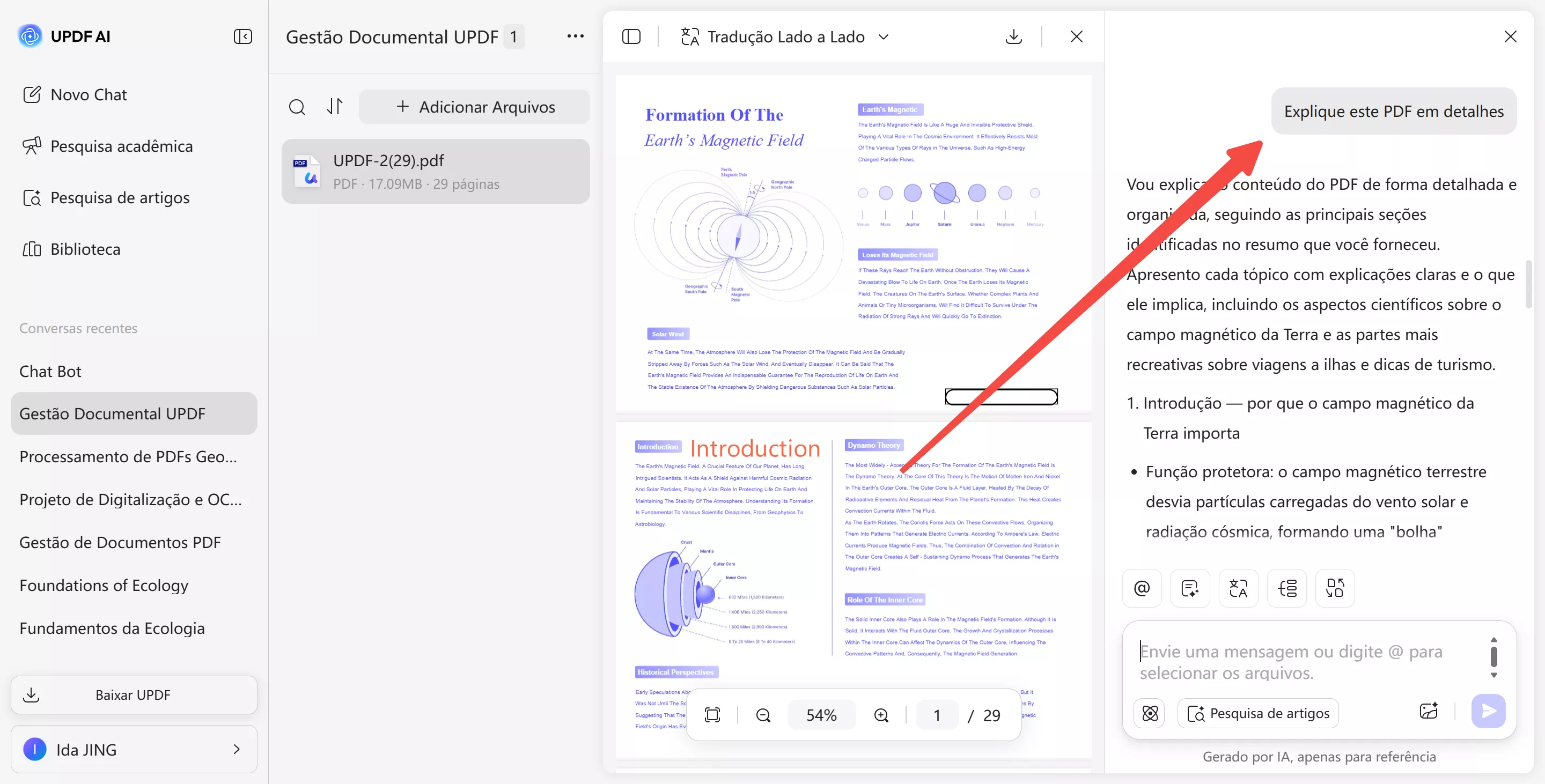Open the three-dot menu for Gestão Documental UPDF
The height and width of the screenshot is (784, 1545).
[575, 36]
